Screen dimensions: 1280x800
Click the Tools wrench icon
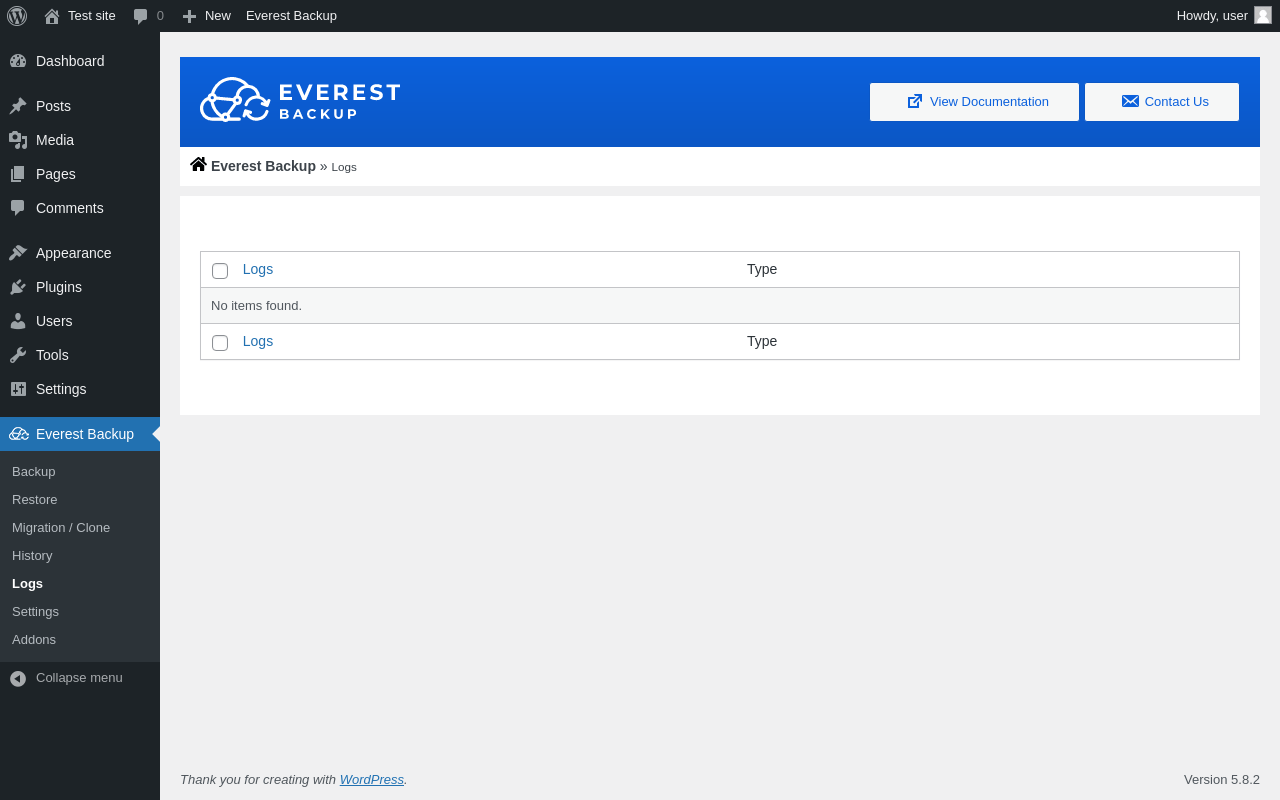pyautogui.click(x=18, y=355)
